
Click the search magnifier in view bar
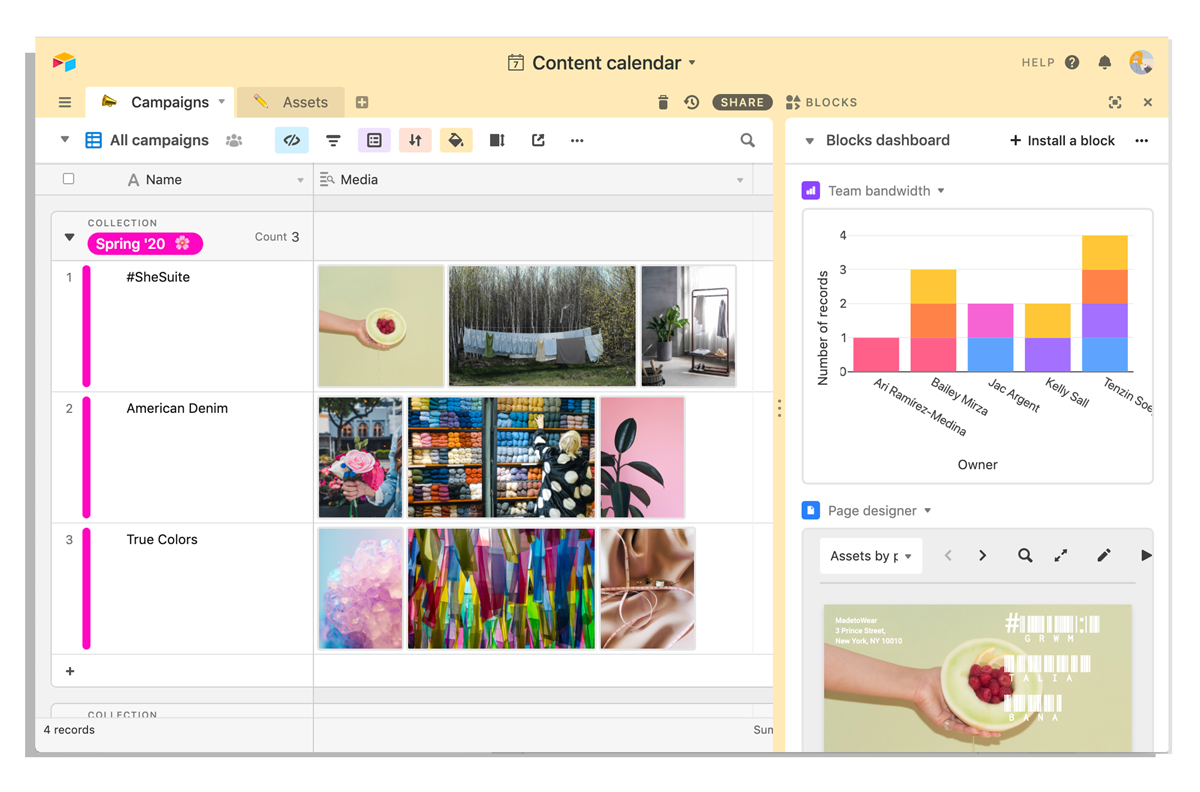pos(747,141)
